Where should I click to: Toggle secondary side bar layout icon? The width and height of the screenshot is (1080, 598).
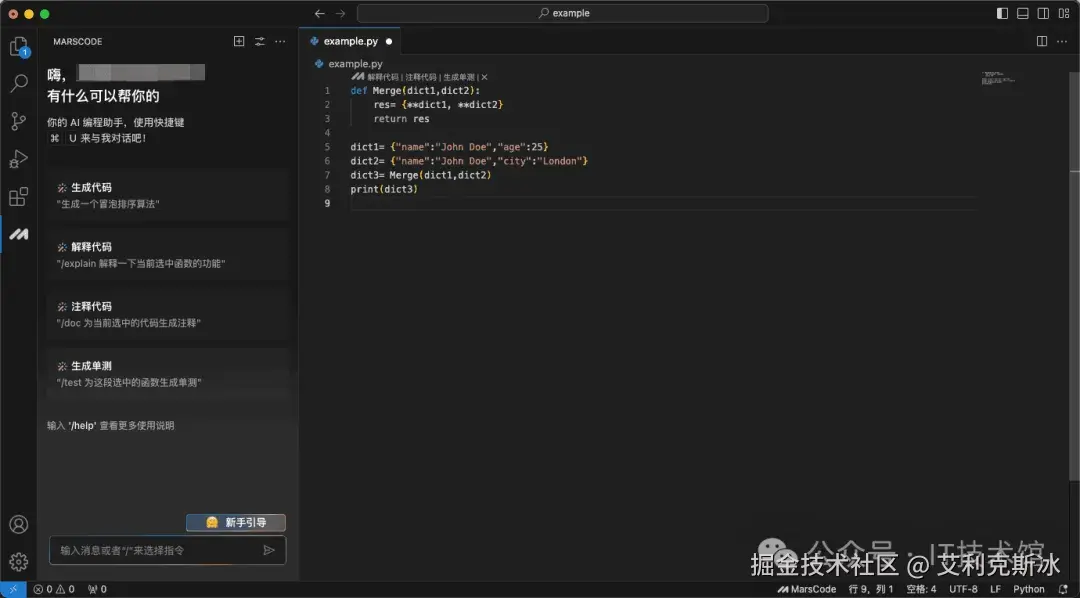click(1043, 13)
